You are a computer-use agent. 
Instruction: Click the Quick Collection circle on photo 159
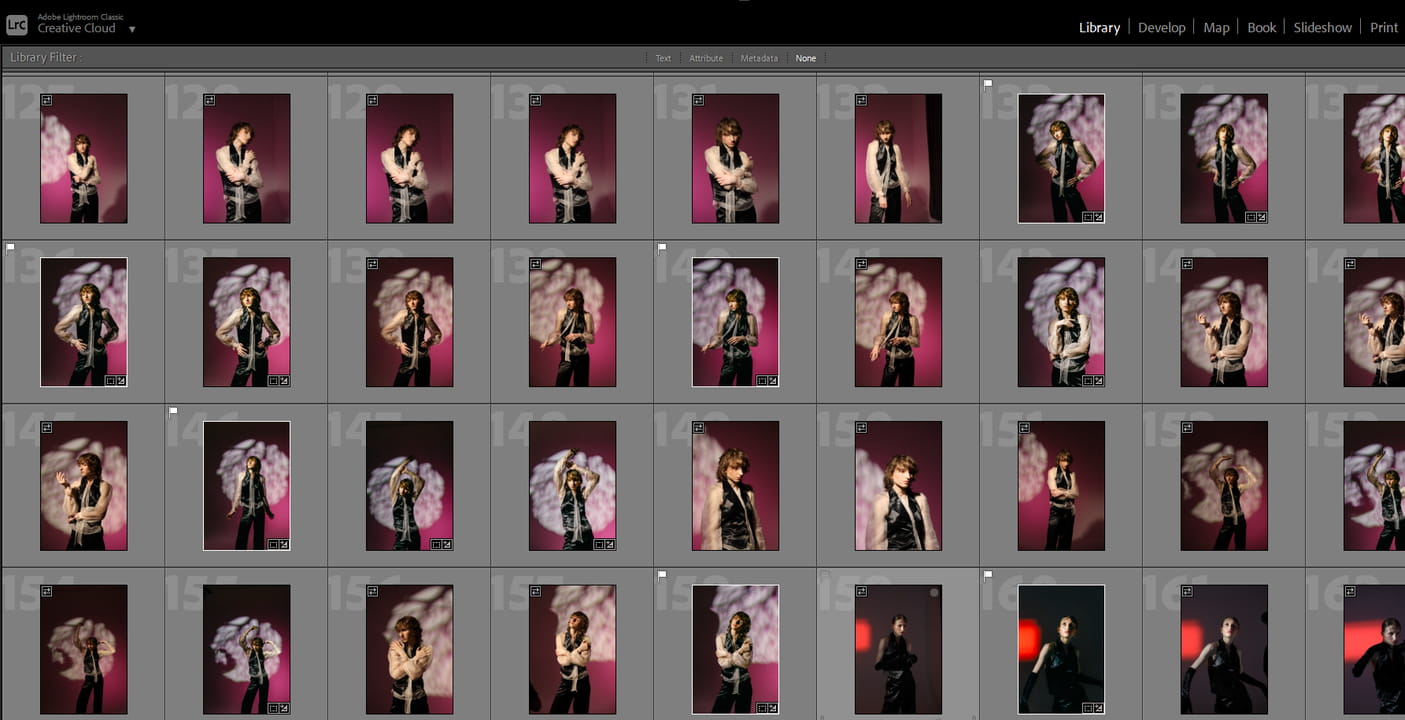[934, 593]
